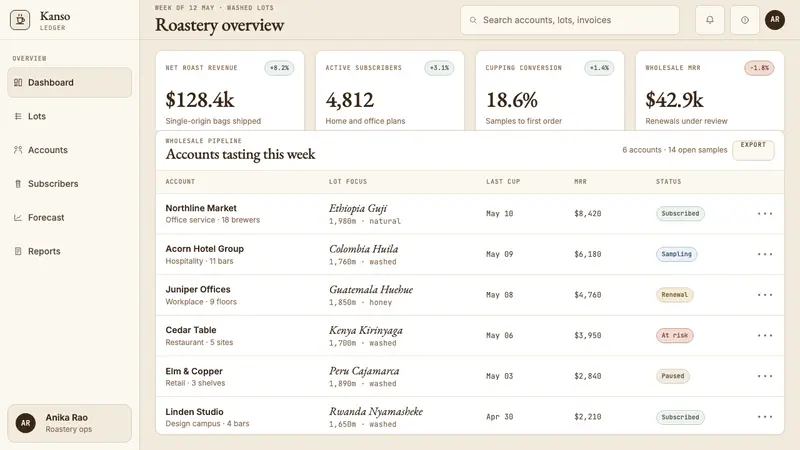Click +3.1% badge on subscribers card

pyautogui.click(x=439, y=68)
